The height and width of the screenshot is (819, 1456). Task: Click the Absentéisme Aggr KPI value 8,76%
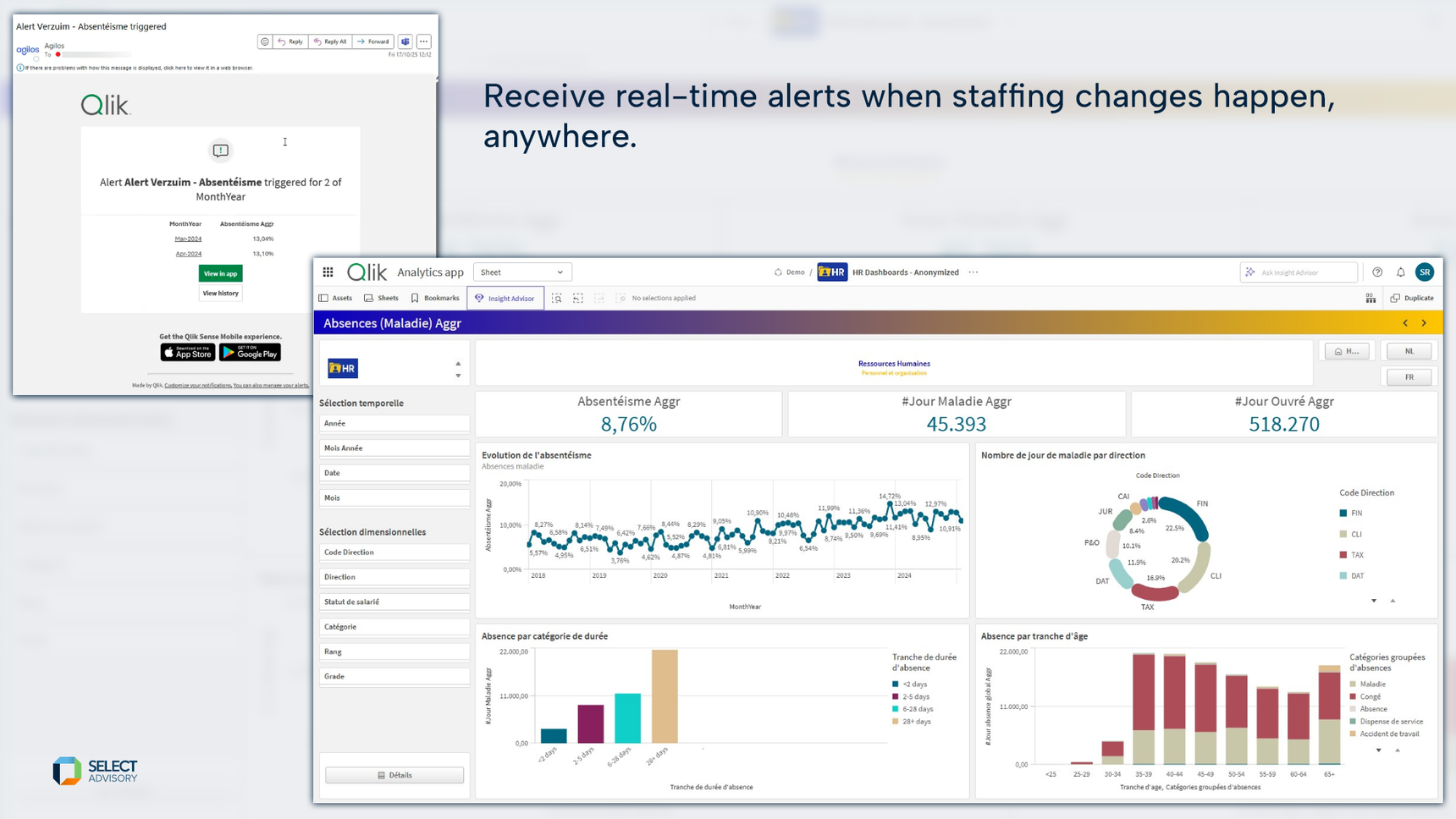[x=629, y=424]
